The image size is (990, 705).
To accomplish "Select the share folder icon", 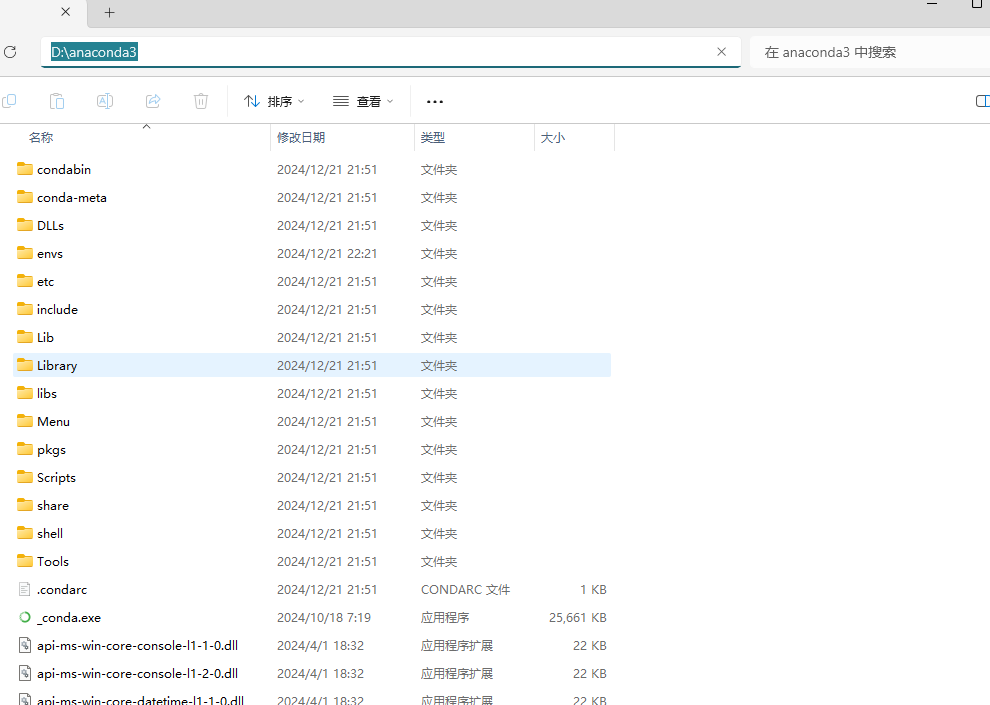I will pos(25,505).
